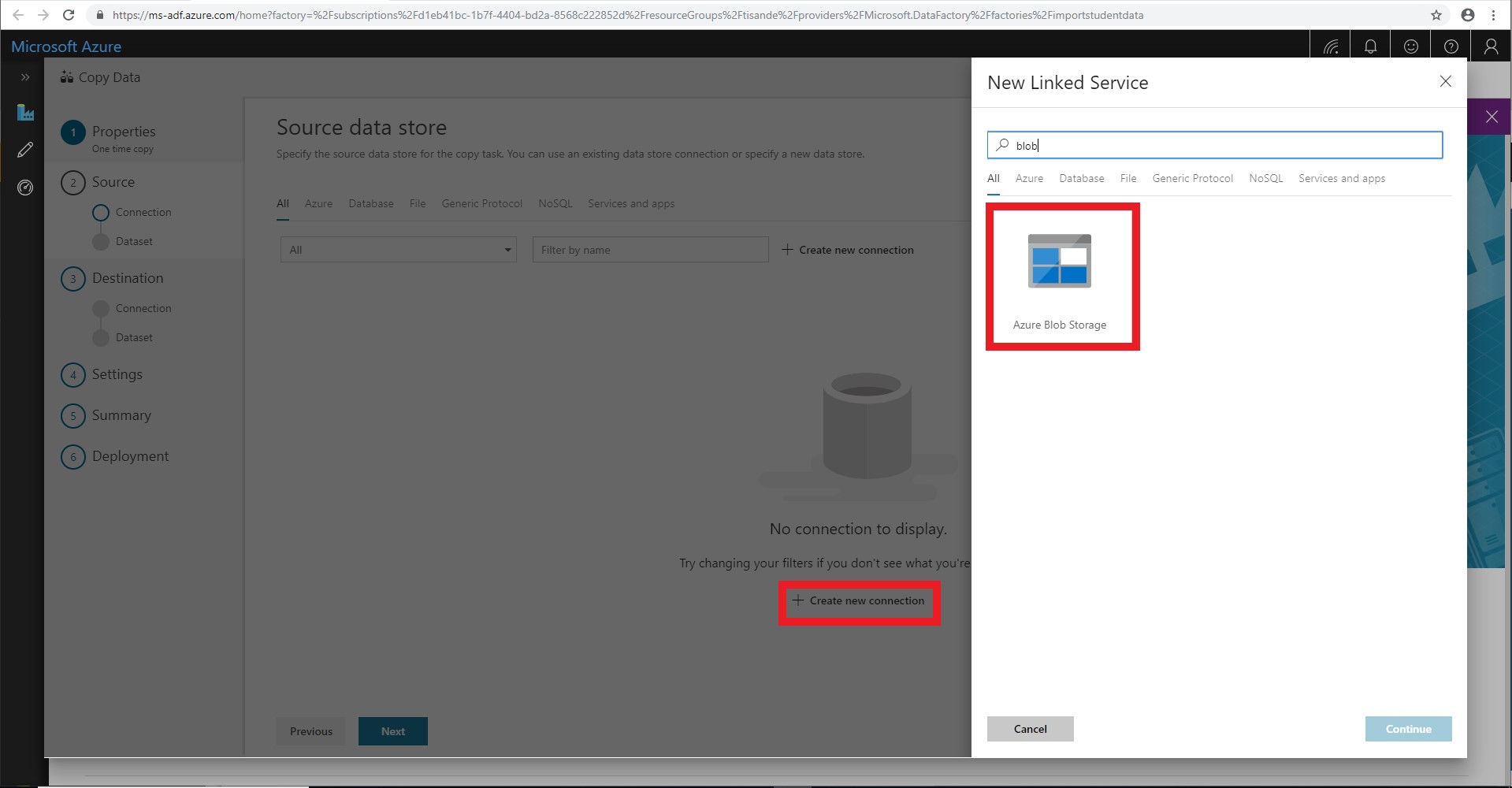Open the user account icon in Azure header
The height and width of the screenshot is (788, 1512).
[1491, 46]
